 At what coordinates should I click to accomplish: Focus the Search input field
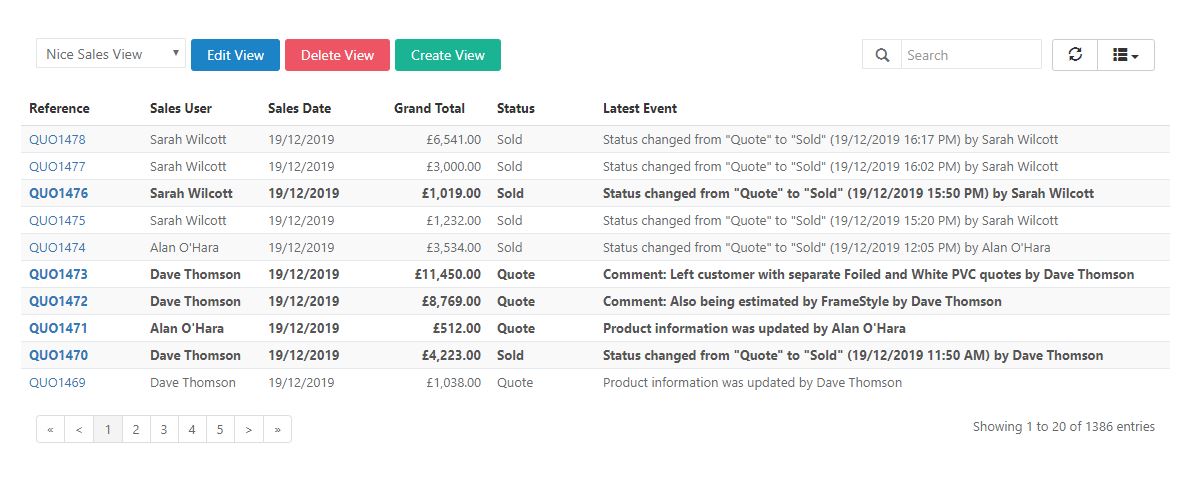[x=971, y=55]
